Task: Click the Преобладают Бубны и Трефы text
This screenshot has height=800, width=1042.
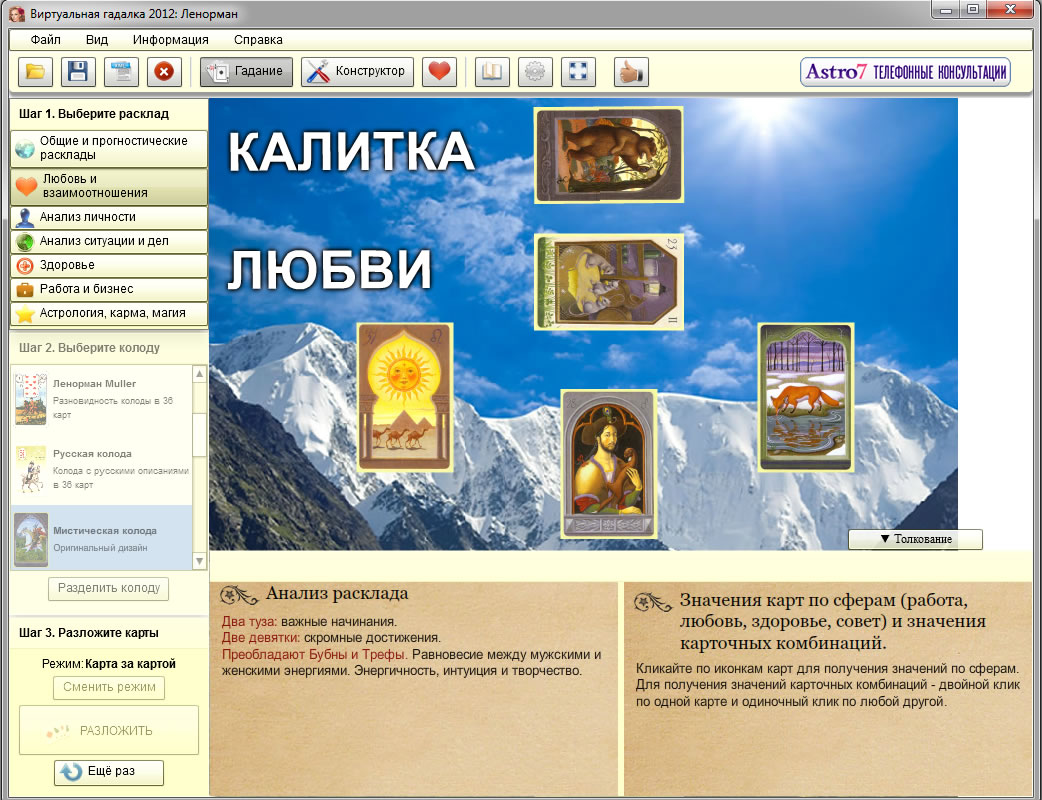Action: tap(314, 654)
